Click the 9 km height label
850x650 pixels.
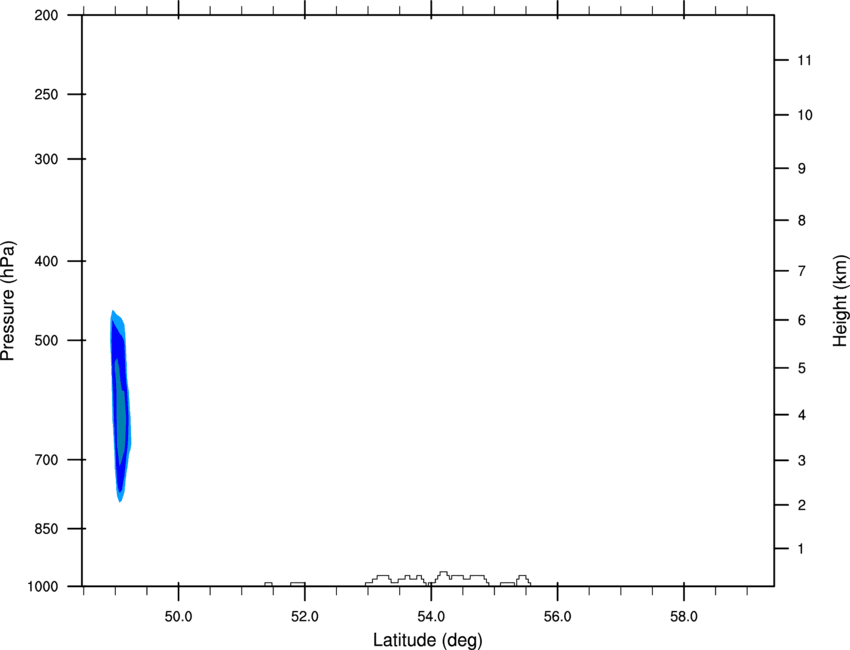coord(802,169)
